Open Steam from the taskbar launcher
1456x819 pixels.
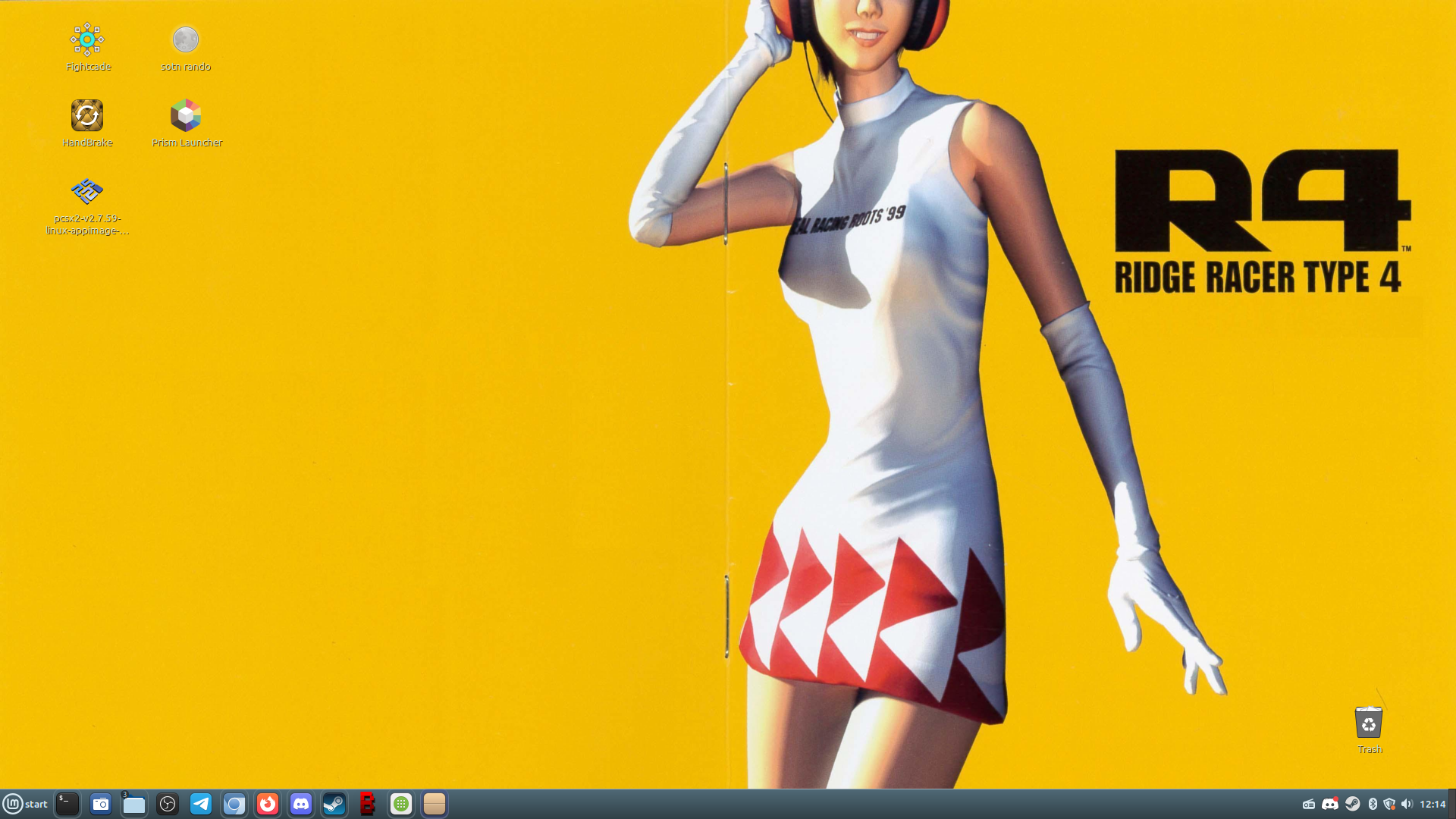[334, 804]
